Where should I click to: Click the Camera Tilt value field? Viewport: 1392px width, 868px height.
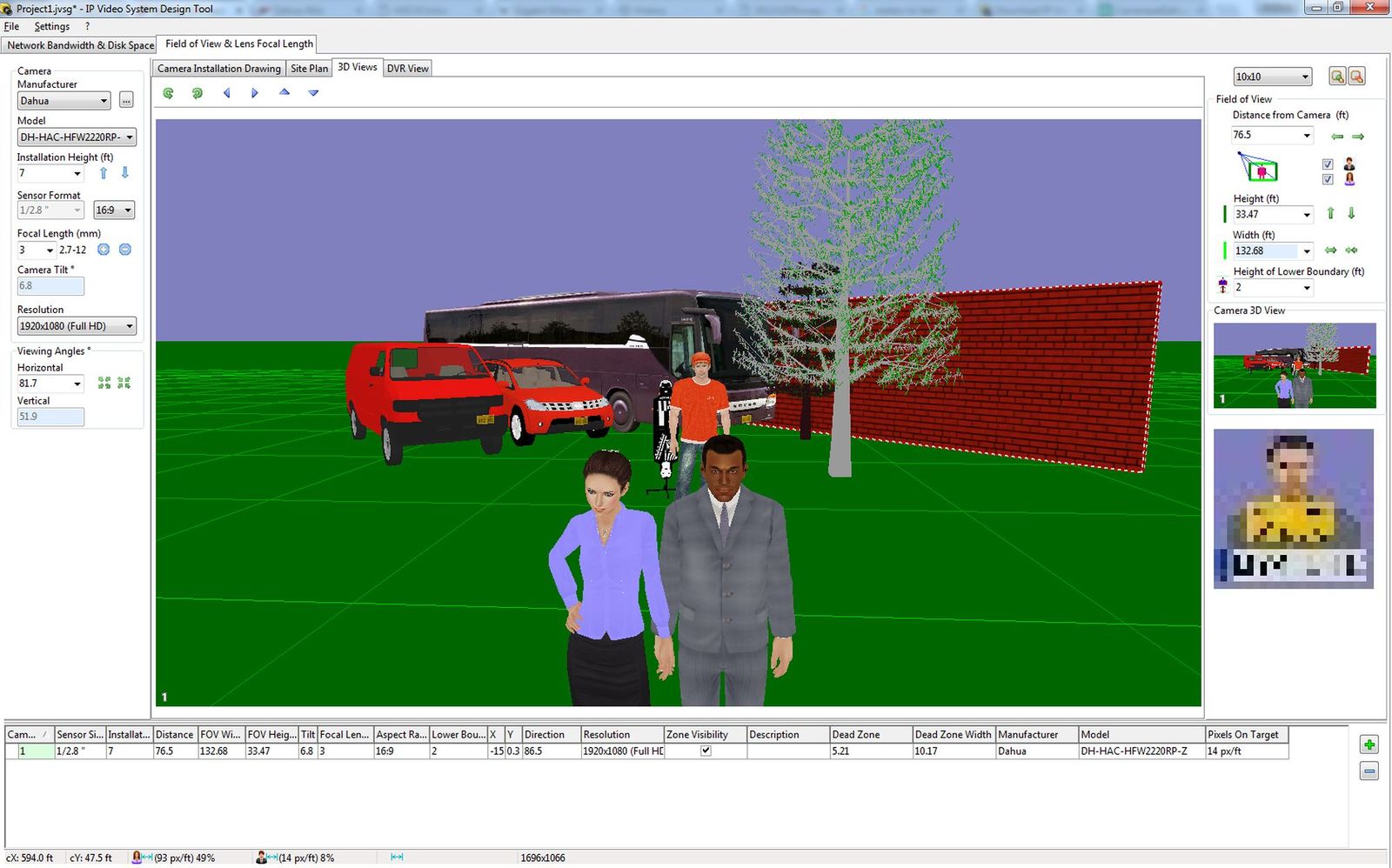(50, 286)
